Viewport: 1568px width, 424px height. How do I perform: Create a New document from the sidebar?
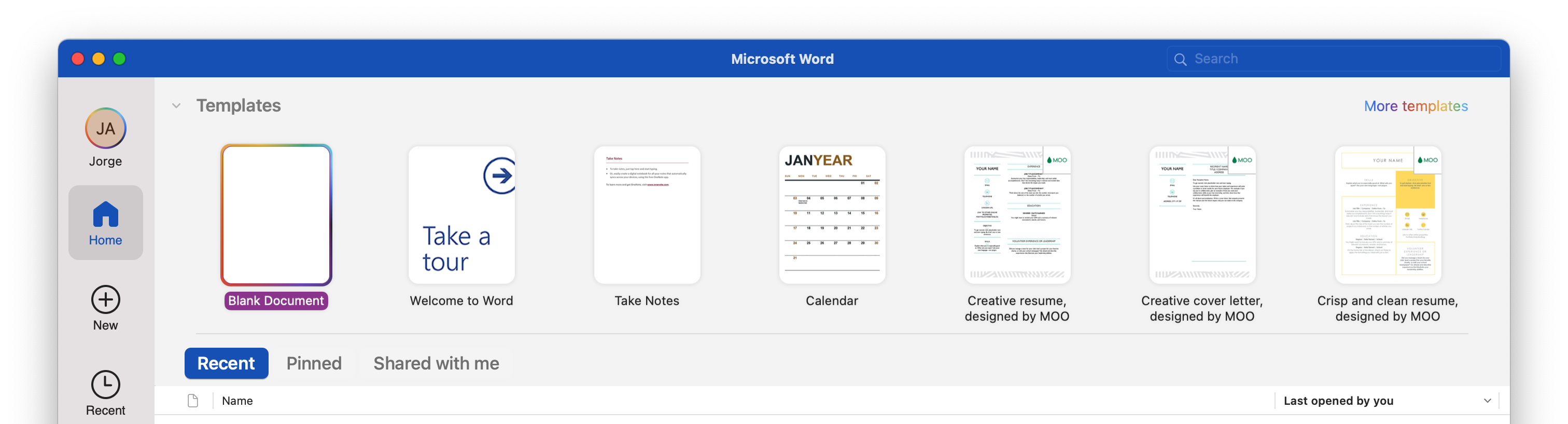105,308
